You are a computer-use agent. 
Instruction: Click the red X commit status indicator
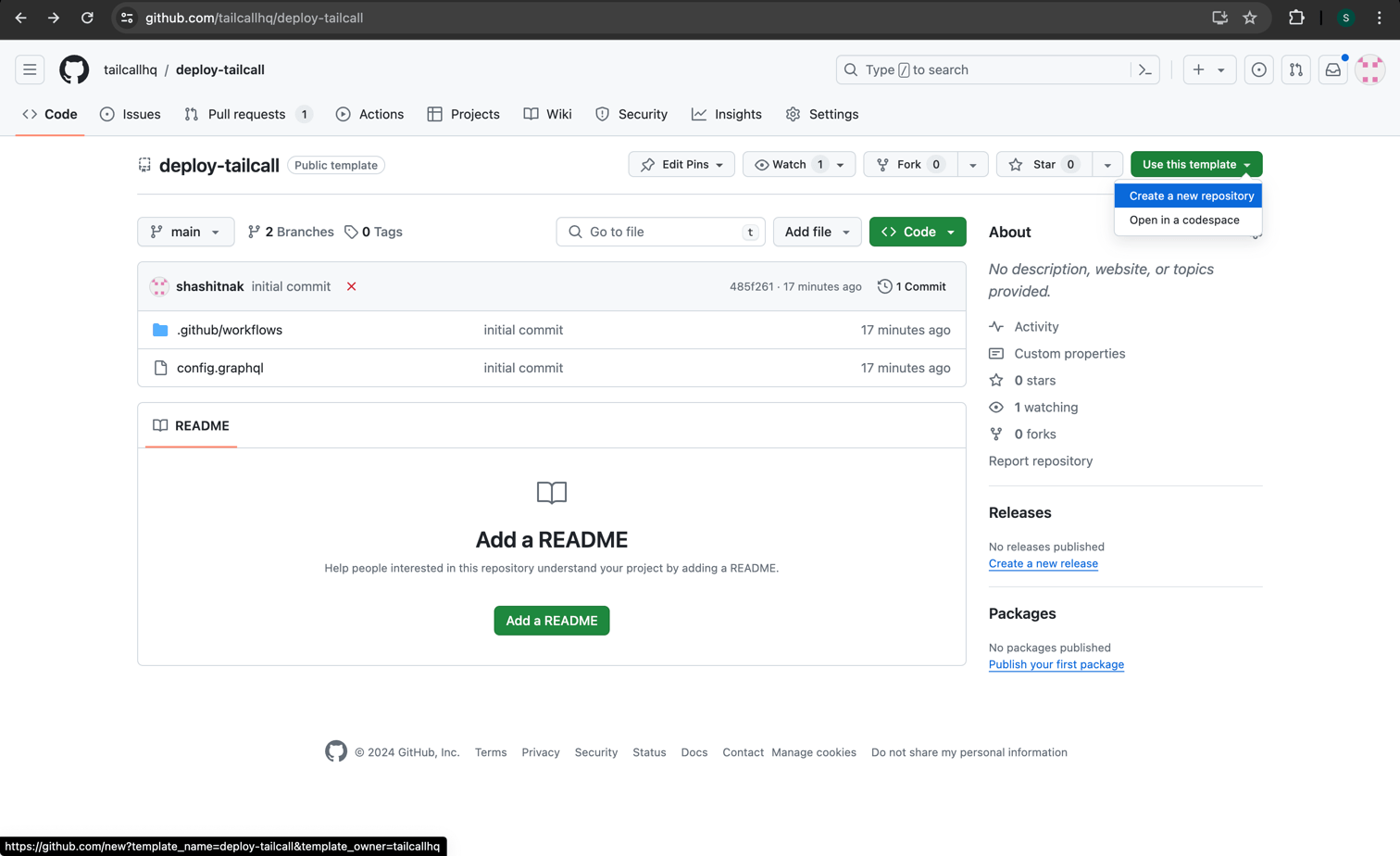[351, 286]
